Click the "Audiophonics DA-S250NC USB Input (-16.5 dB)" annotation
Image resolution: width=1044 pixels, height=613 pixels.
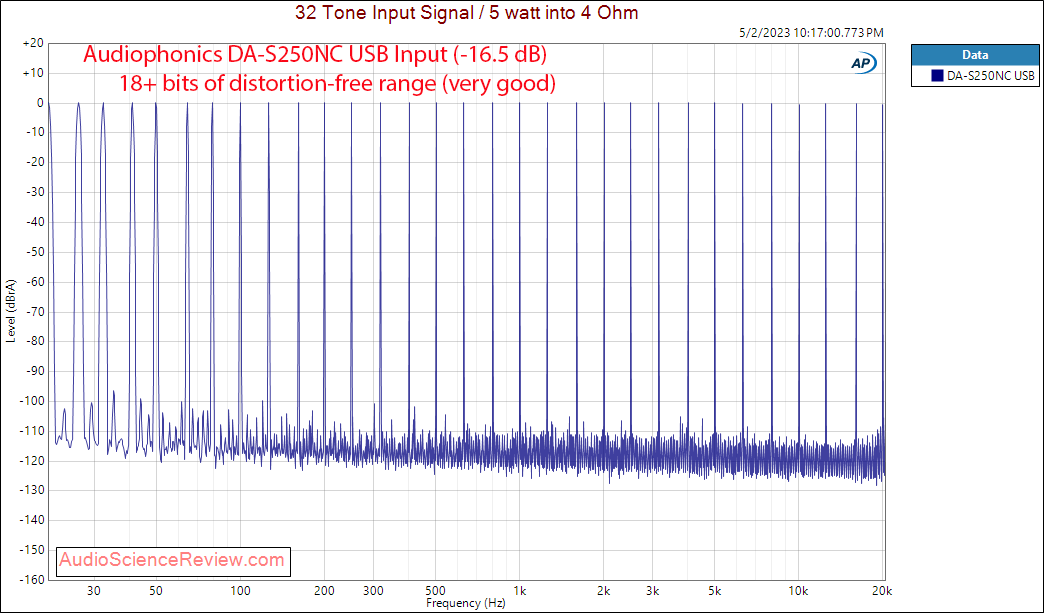315,55
